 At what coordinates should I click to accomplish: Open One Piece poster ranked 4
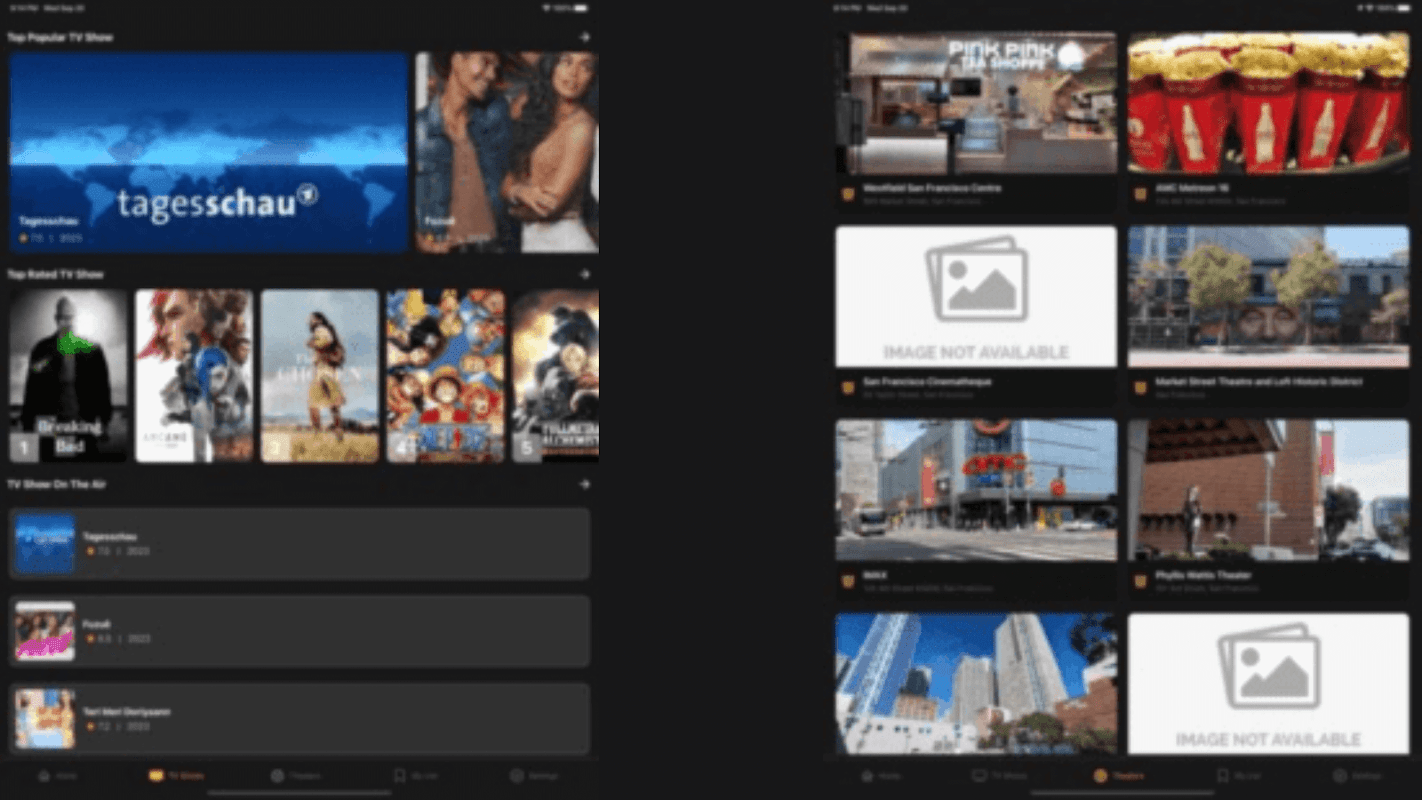[x=446, y=376]
